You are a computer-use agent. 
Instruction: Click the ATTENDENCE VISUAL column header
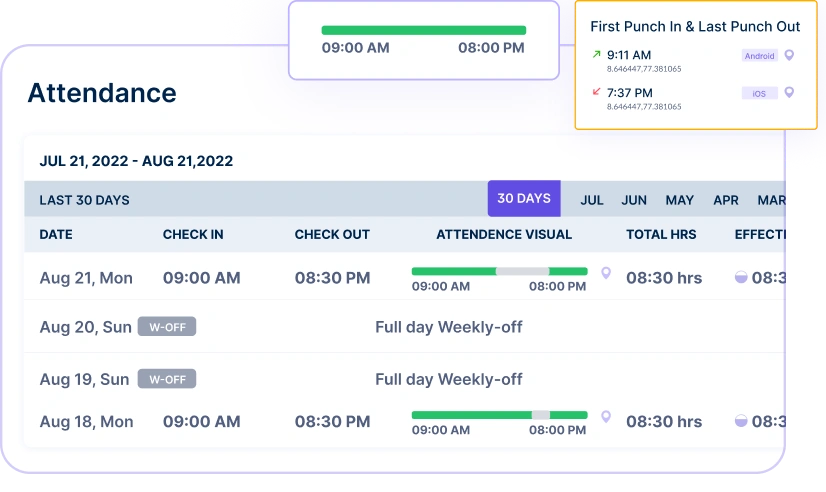(x=504, y=235)
